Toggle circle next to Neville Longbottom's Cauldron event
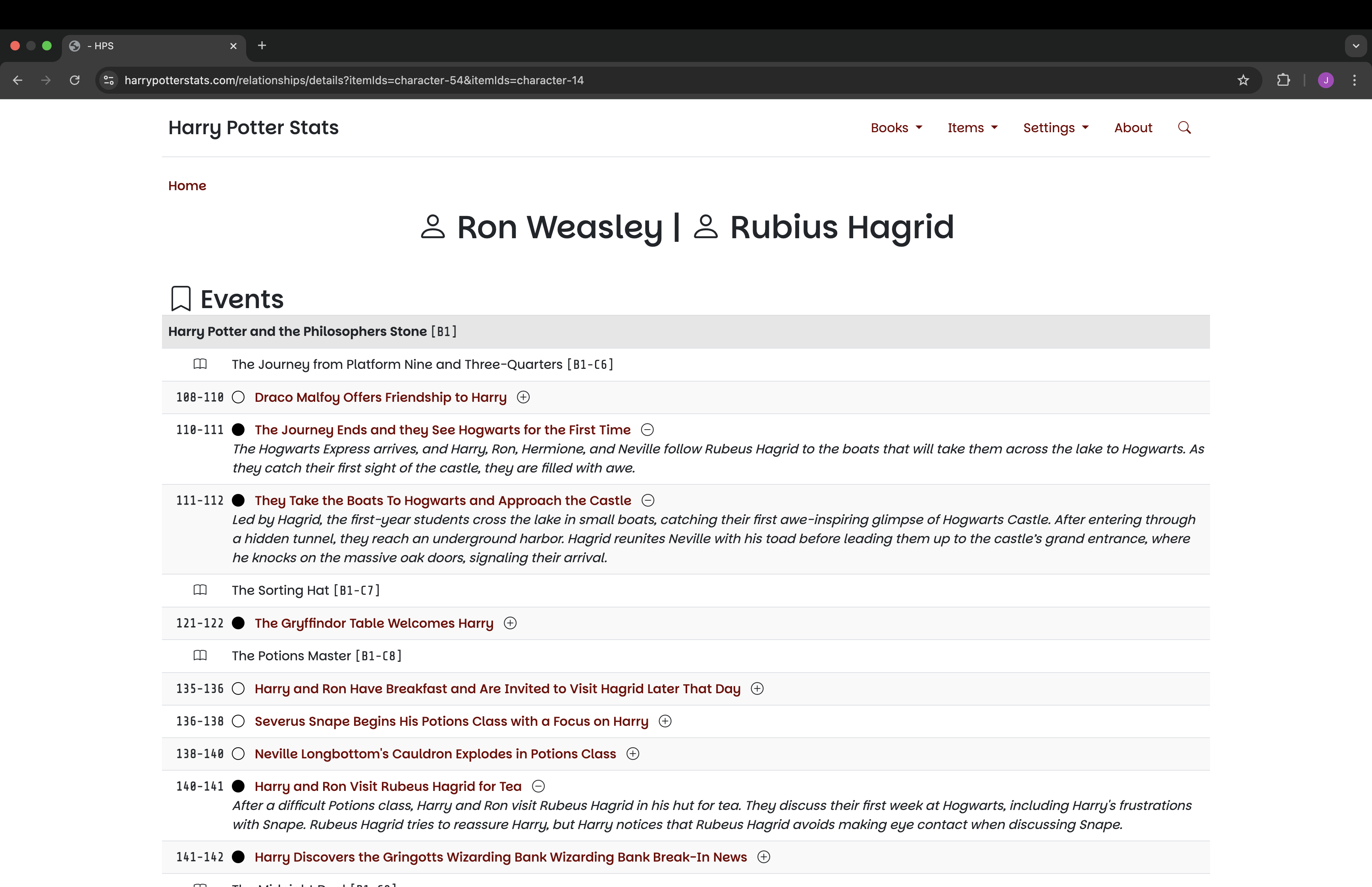Screen dimensions: 1372x887 click(238, 754)
